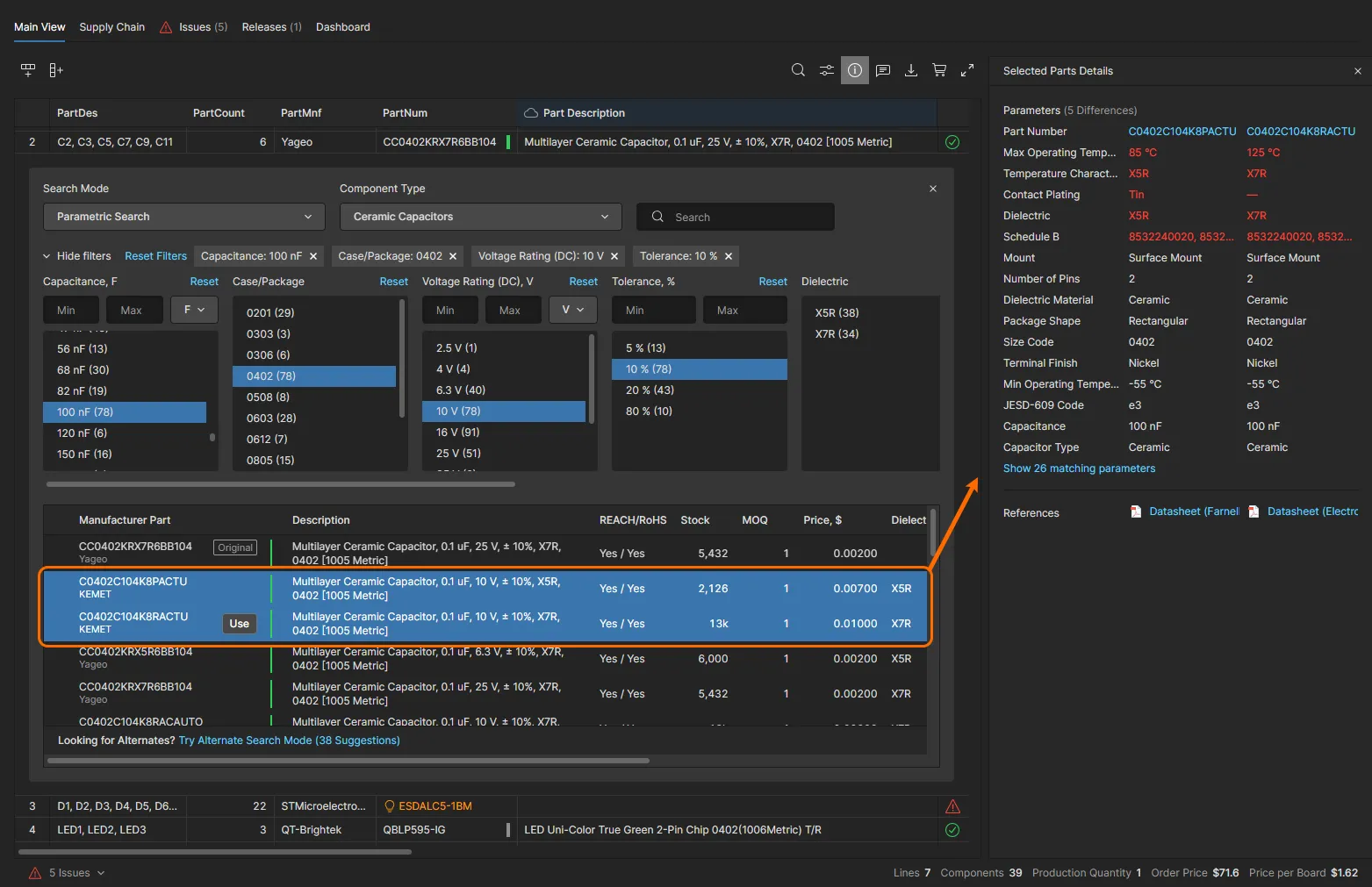Open the Parametric Search mode dropdown

pos(183,217)
